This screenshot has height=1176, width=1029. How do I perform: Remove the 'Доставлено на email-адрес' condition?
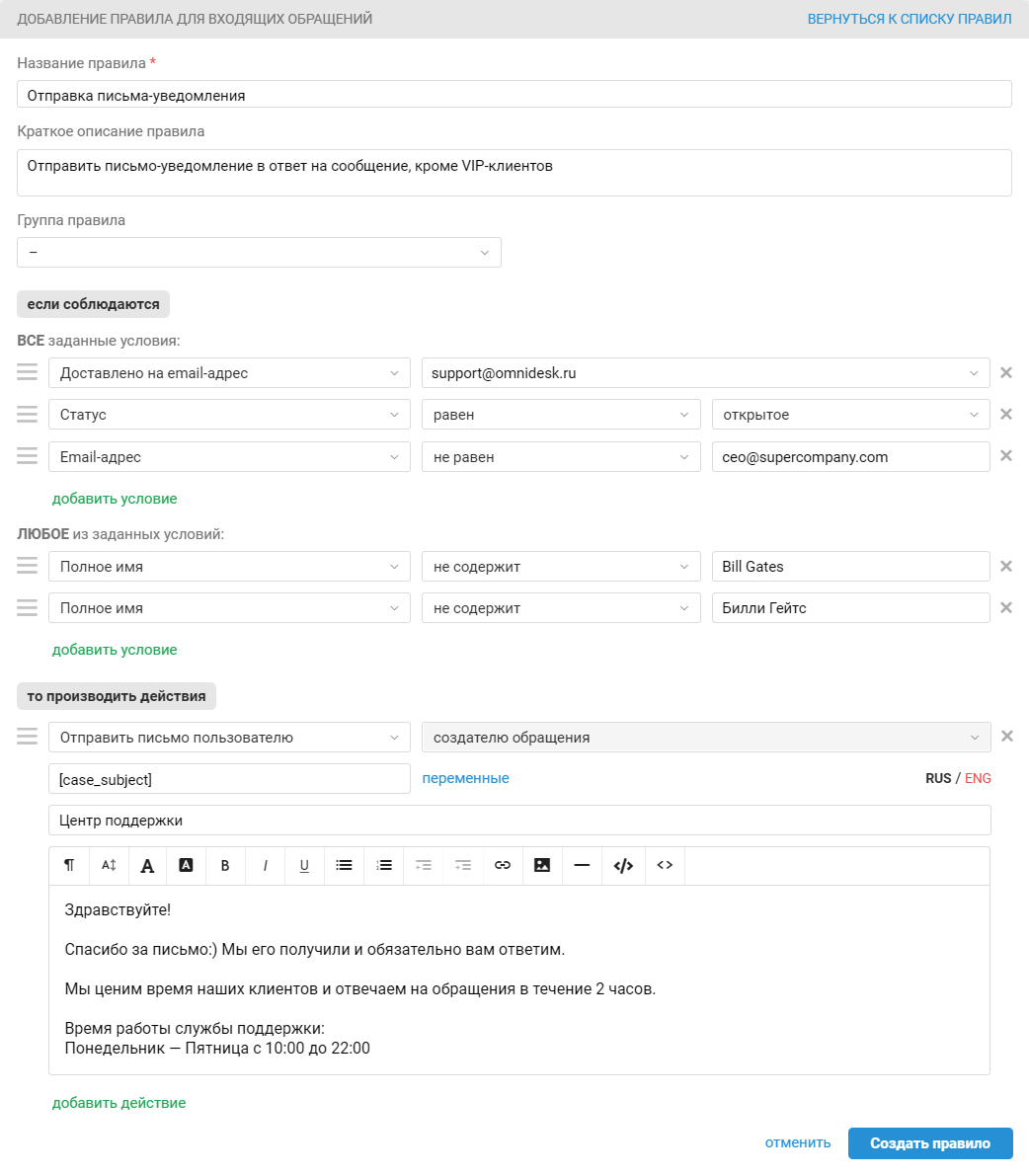tap(1006, 373)
